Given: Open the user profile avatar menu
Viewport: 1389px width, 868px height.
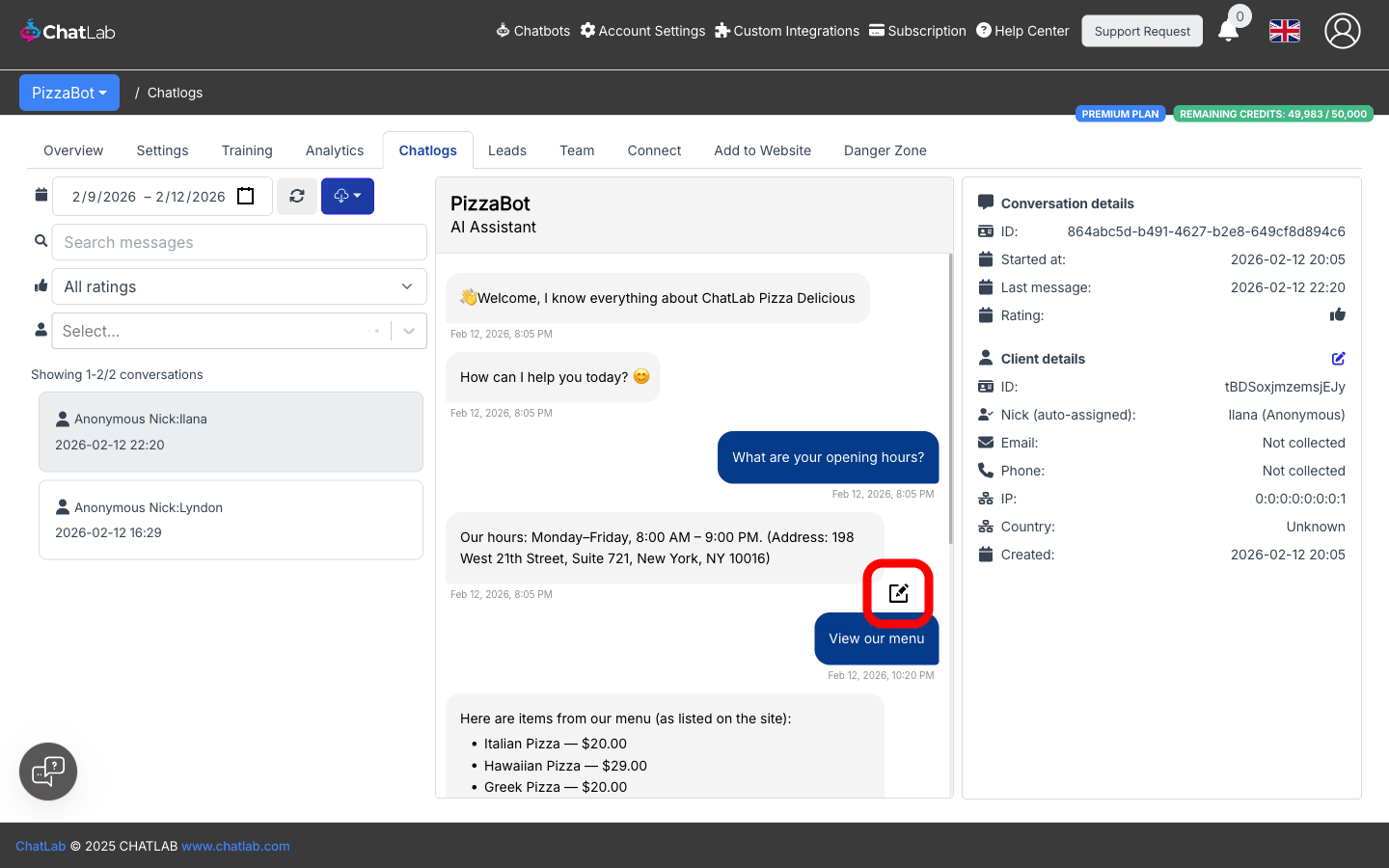Looking at the screenshot, I should 1342,31.
